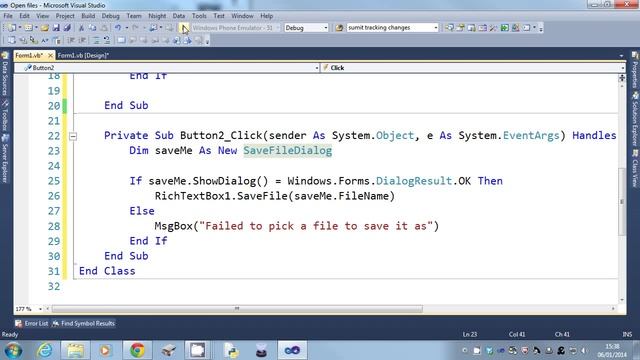Click the Undo arrow icon
Screen dimensions: 640x360
118,28
